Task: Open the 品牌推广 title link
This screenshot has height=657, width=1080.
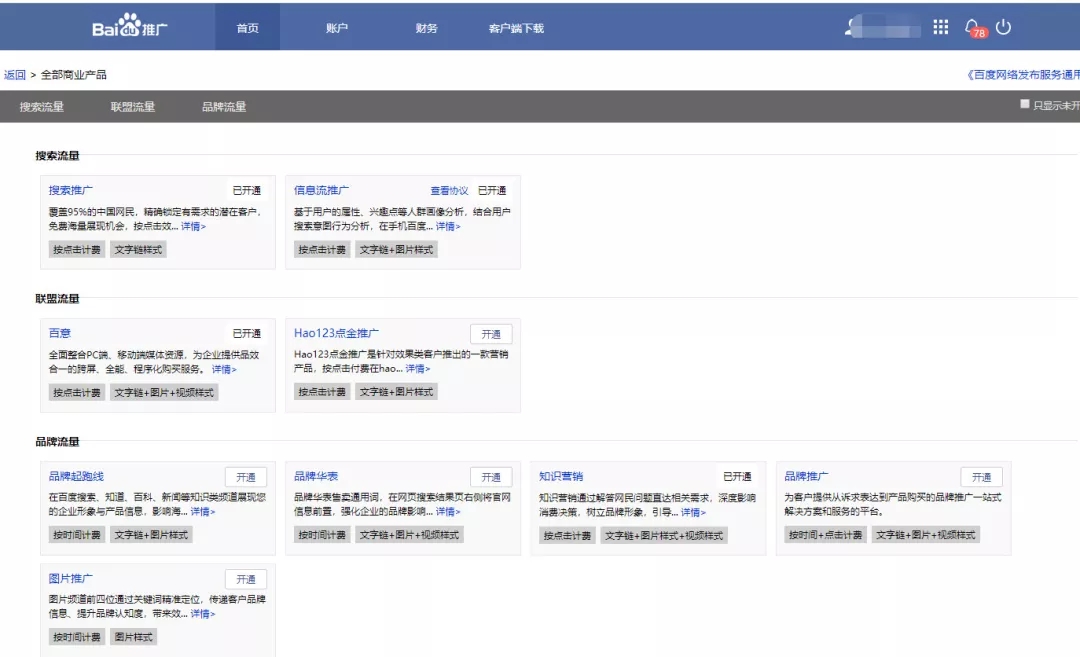Action: [x=806, y=476]
